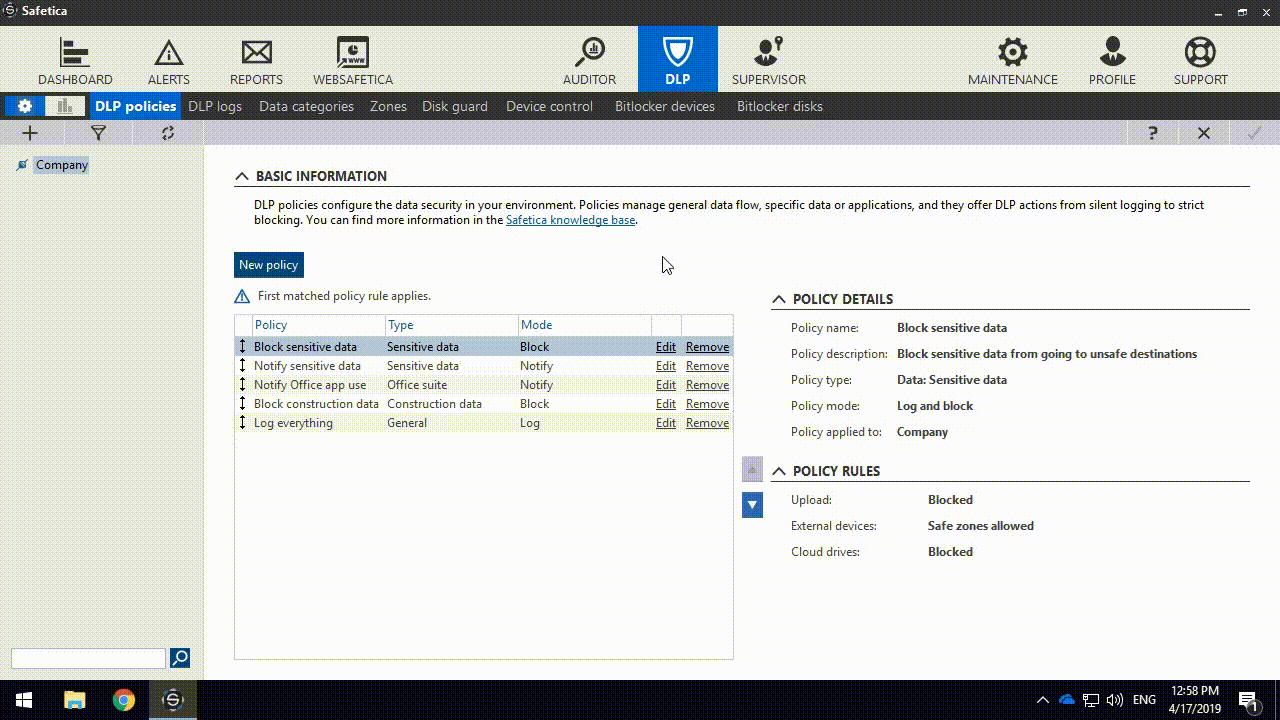Click the search field in the left panel
Viewport: 1280px width, 720px height.
click(87, 658)
